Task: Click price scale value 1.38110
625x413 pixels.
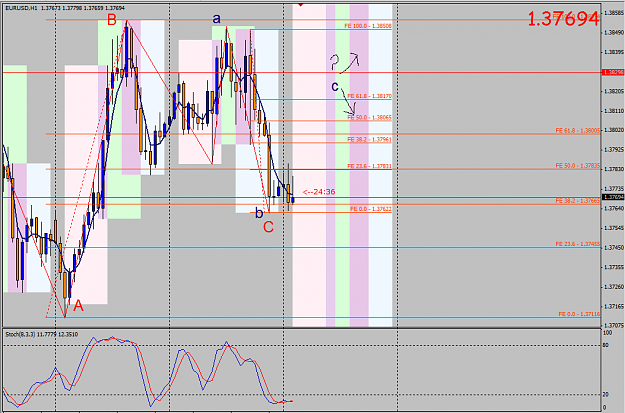Action: tap(613, 111)
